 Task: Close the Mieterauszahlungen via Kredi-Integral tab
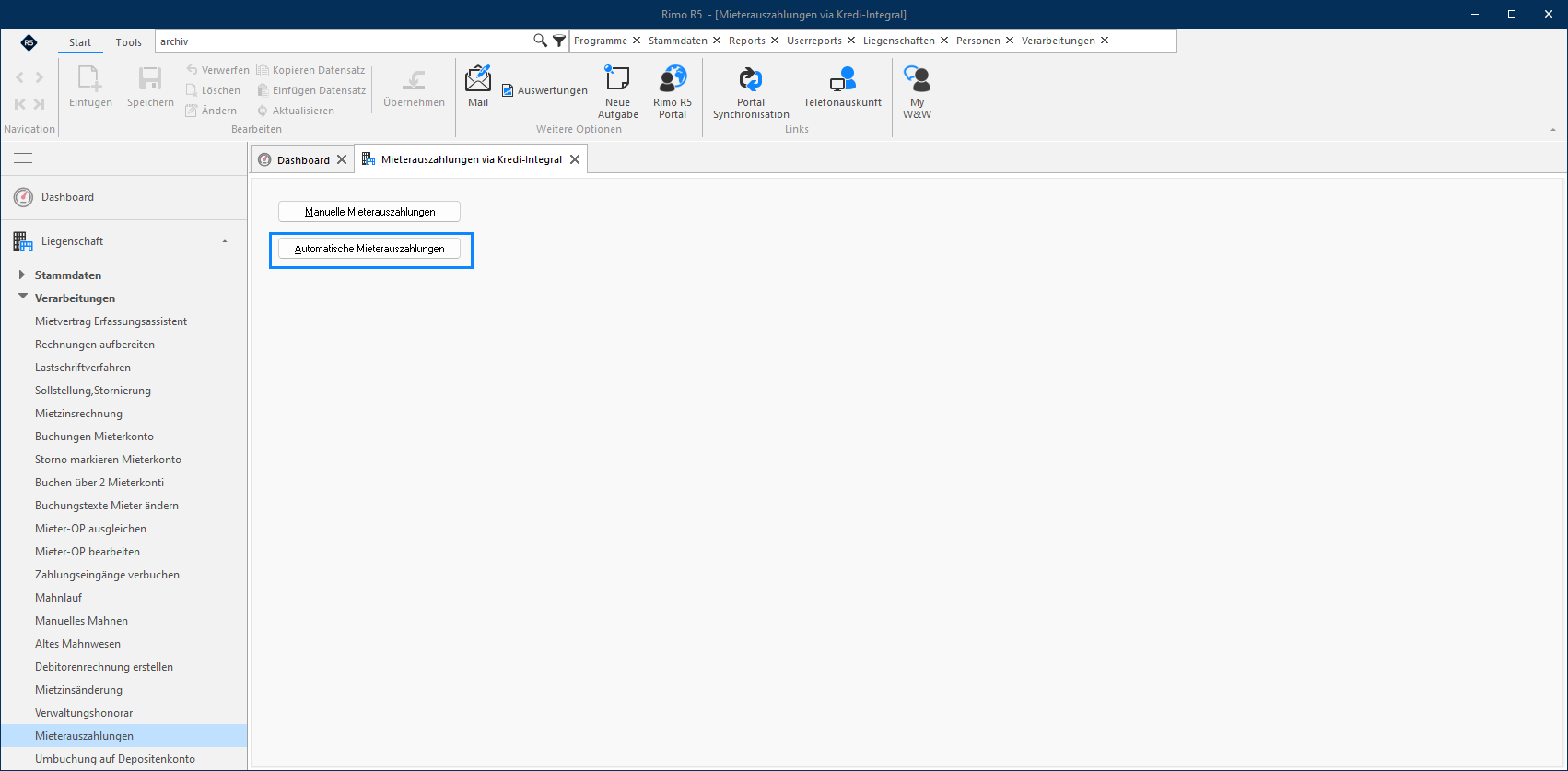pos(575,159)
